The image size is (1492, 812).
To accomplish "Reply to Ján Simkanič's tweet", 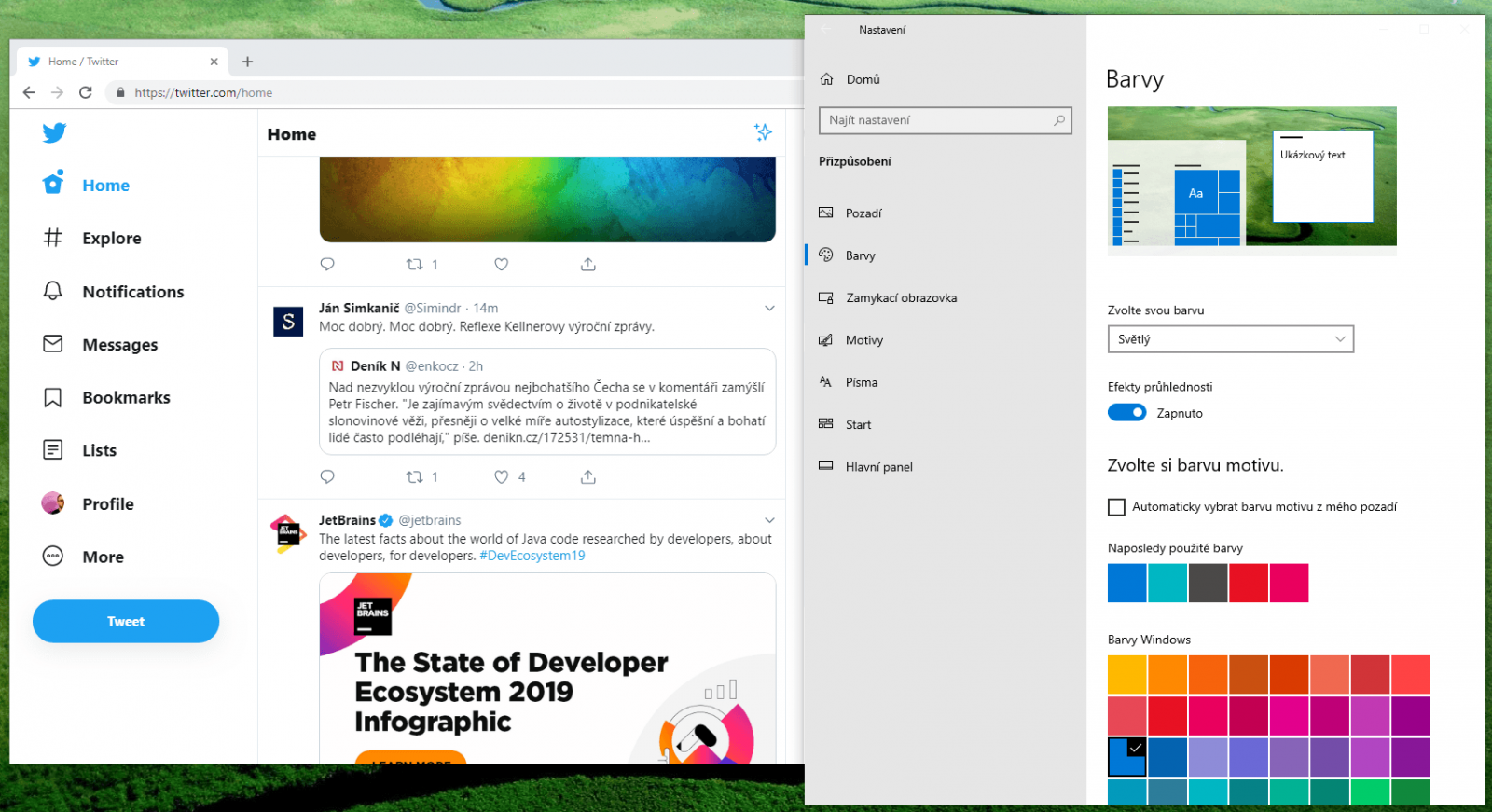I will 327,476.
